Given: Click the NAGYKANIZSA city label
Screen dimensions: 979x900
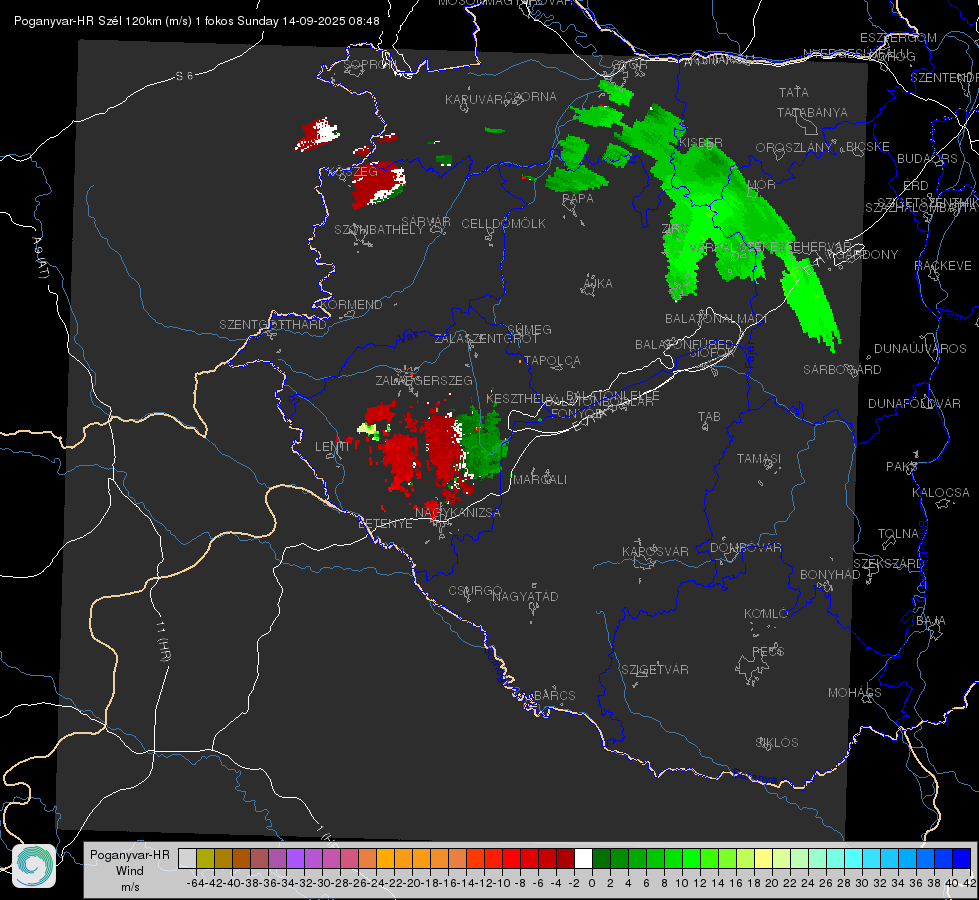Looking at the screenshot, I should click(x=458, y=513).
